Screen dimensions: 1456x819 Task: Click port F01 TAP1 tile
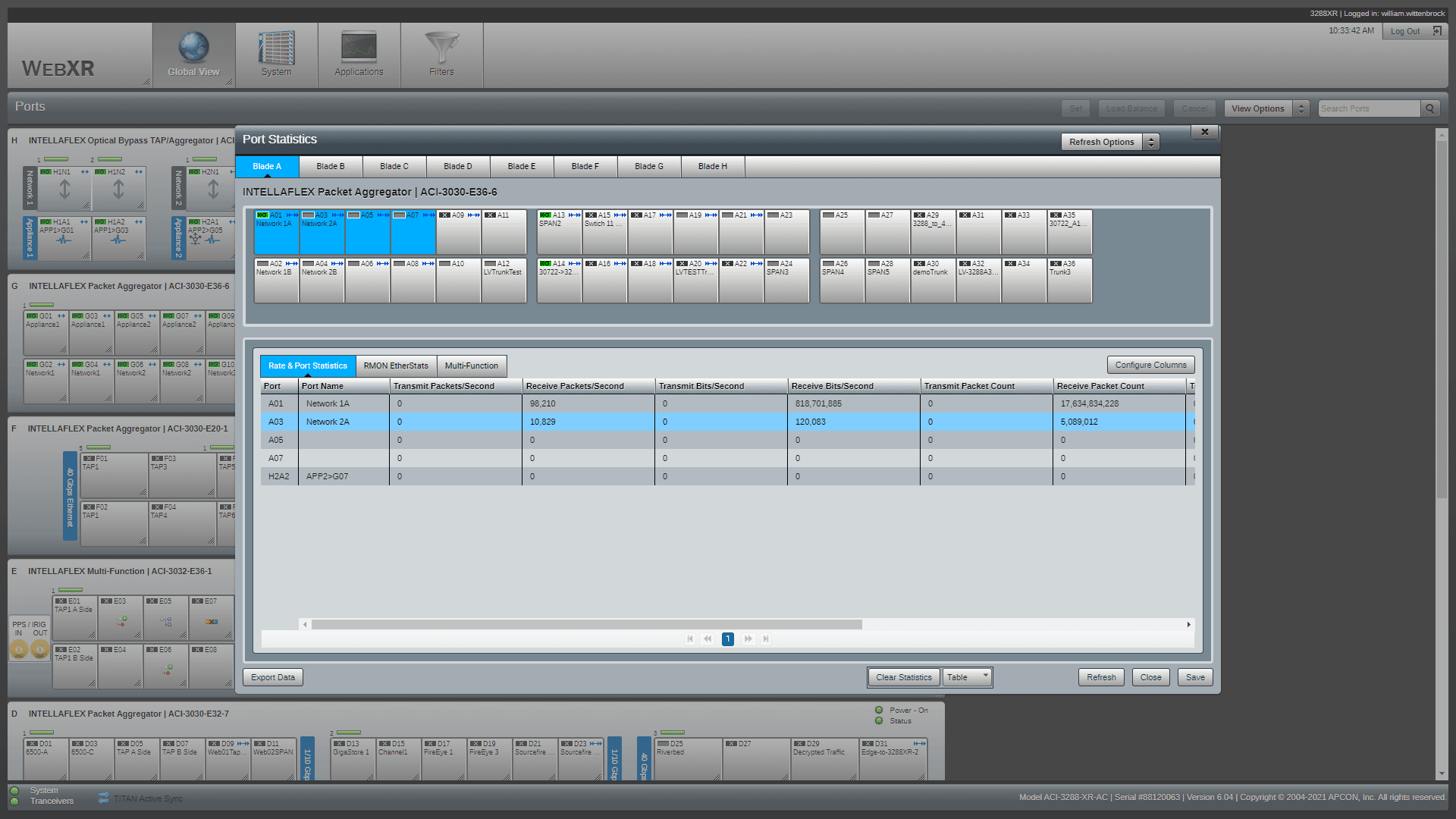click(x=115, y=475)
